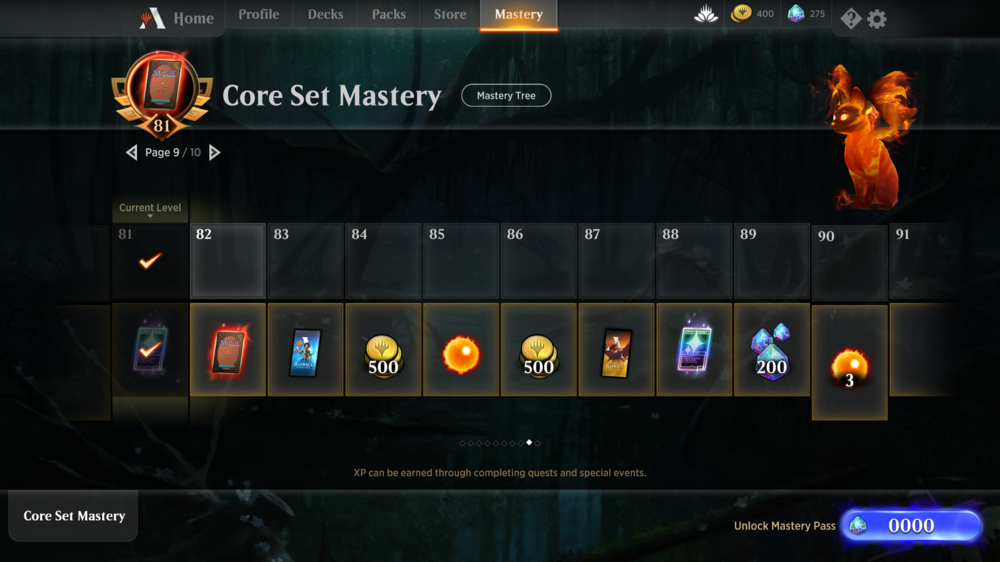
Task: Click the Core Set Mastery bottom label
Action: (74, 515)
